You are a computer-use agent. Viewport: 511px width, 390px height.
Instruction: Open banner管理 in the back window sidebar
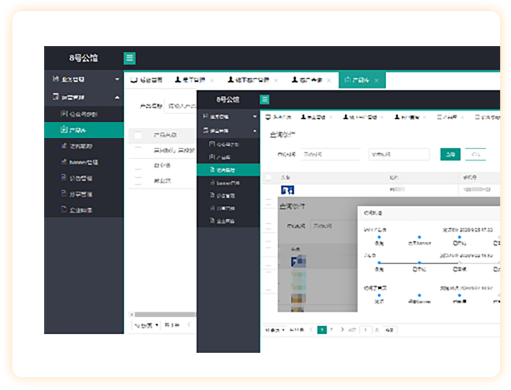[84, 162]
